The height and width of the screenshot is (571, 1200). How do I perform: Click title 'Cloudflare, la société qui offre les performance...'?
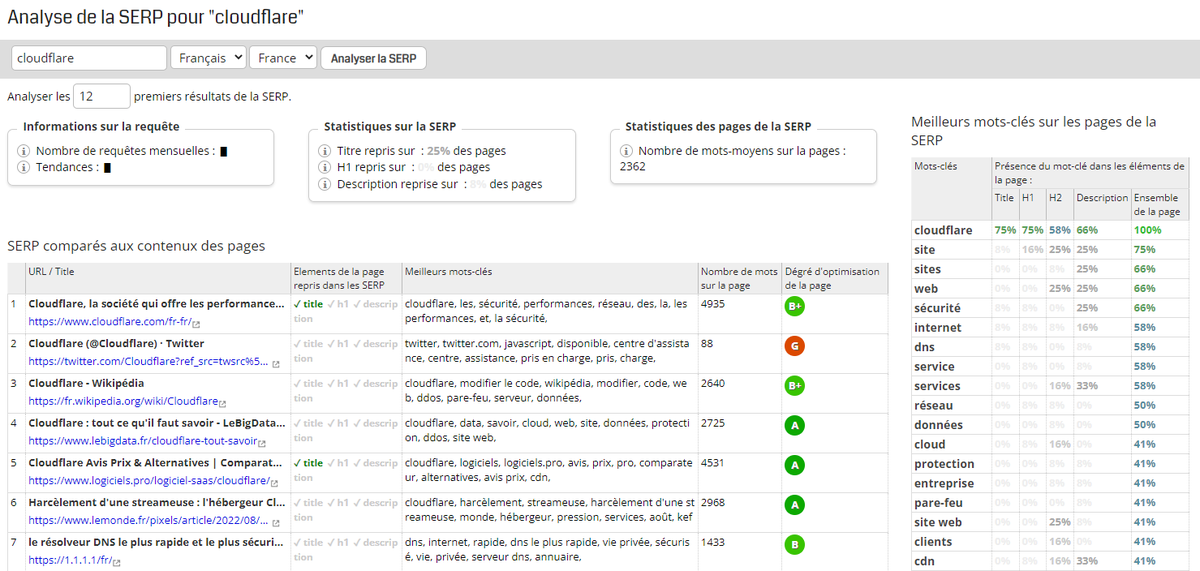[x=156, y=304]
